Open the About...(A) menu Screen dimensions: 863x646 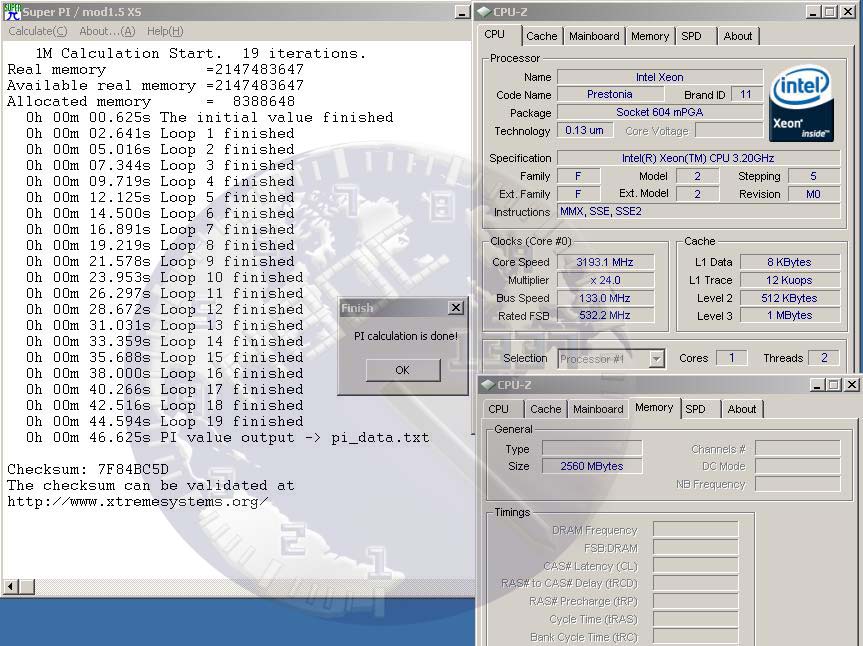coord(107,31)
